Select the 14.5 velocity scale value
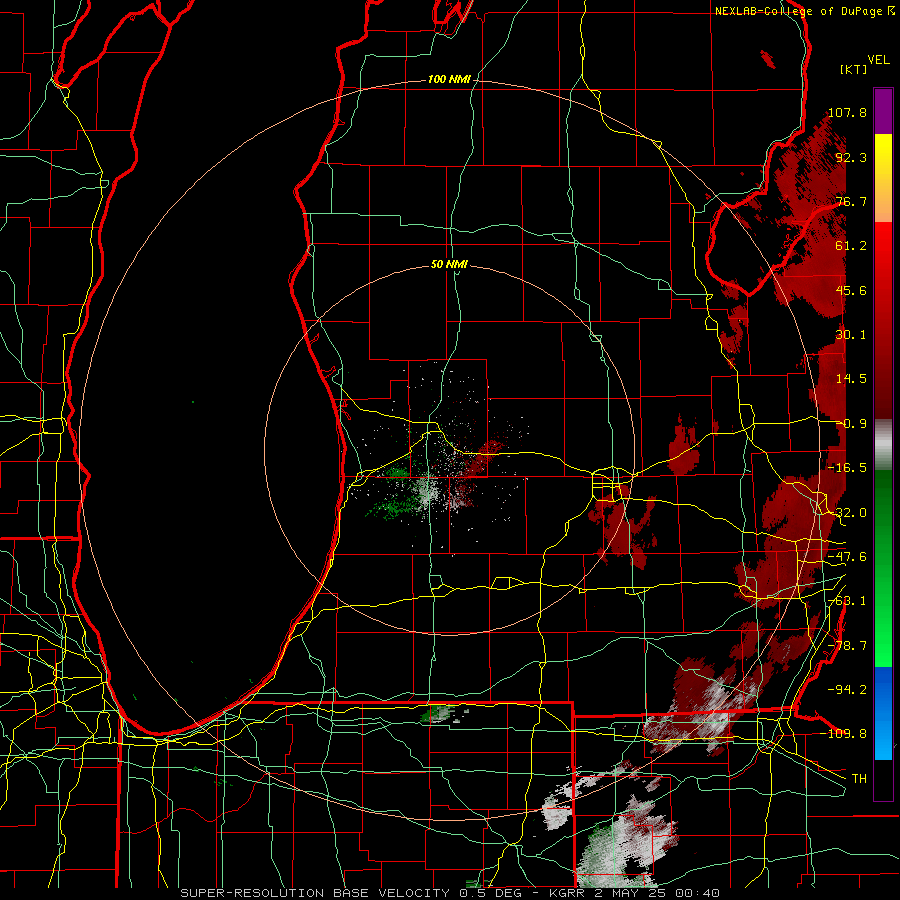The width and height of the screenshot is (900, 900). (851, 379)
